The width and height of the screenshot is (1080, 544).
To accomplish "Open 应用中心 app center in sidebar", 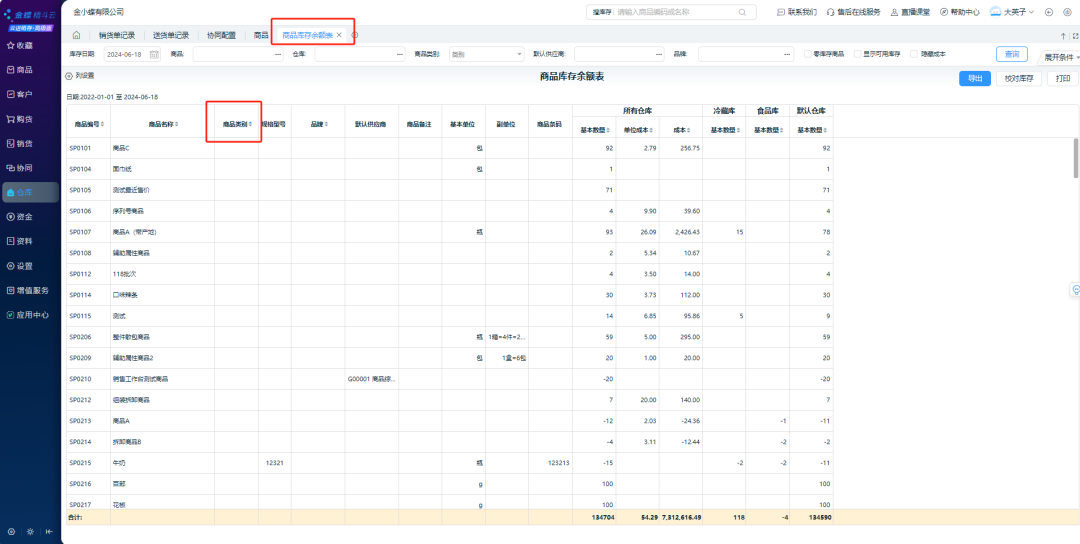I will pyautogui.click(x=28, y=315).
